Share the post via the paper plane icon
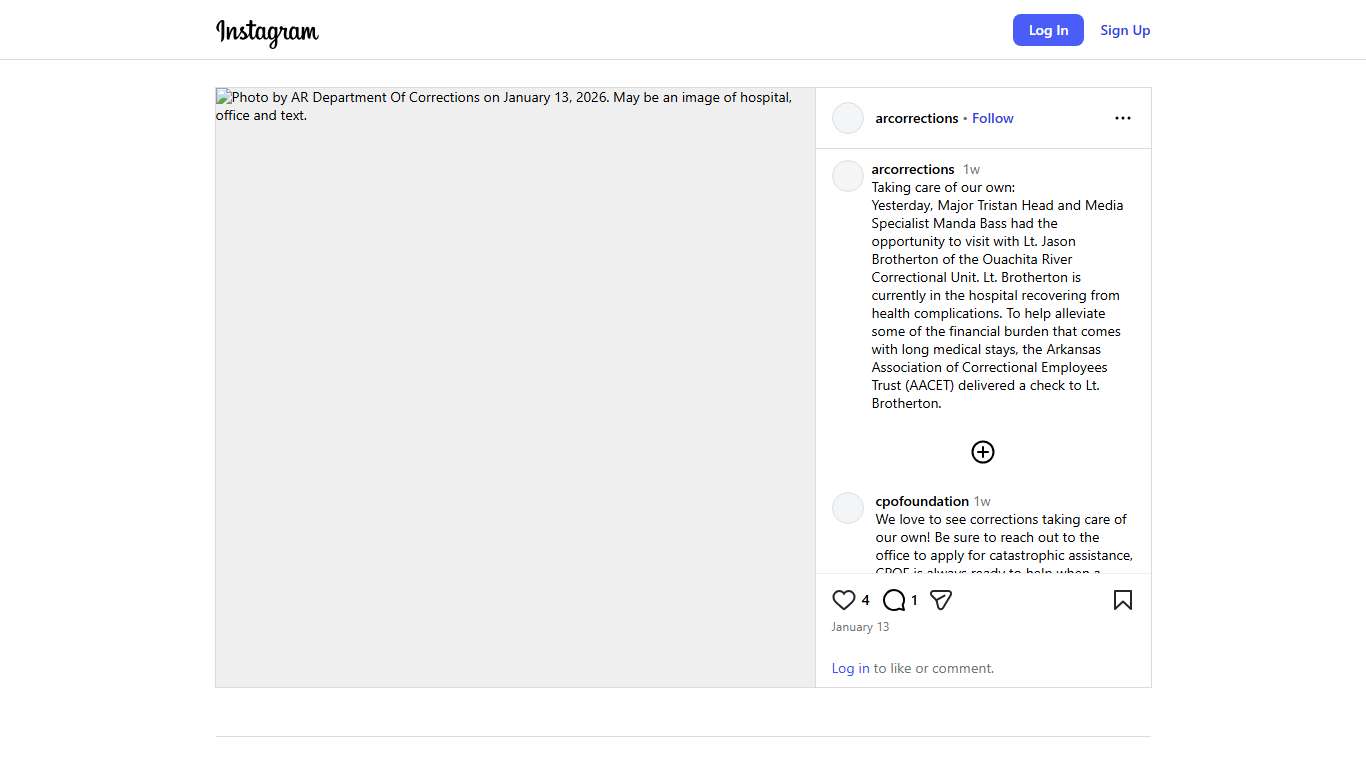This screenshot has height=768, width=1366. click(x=941, y=600)
